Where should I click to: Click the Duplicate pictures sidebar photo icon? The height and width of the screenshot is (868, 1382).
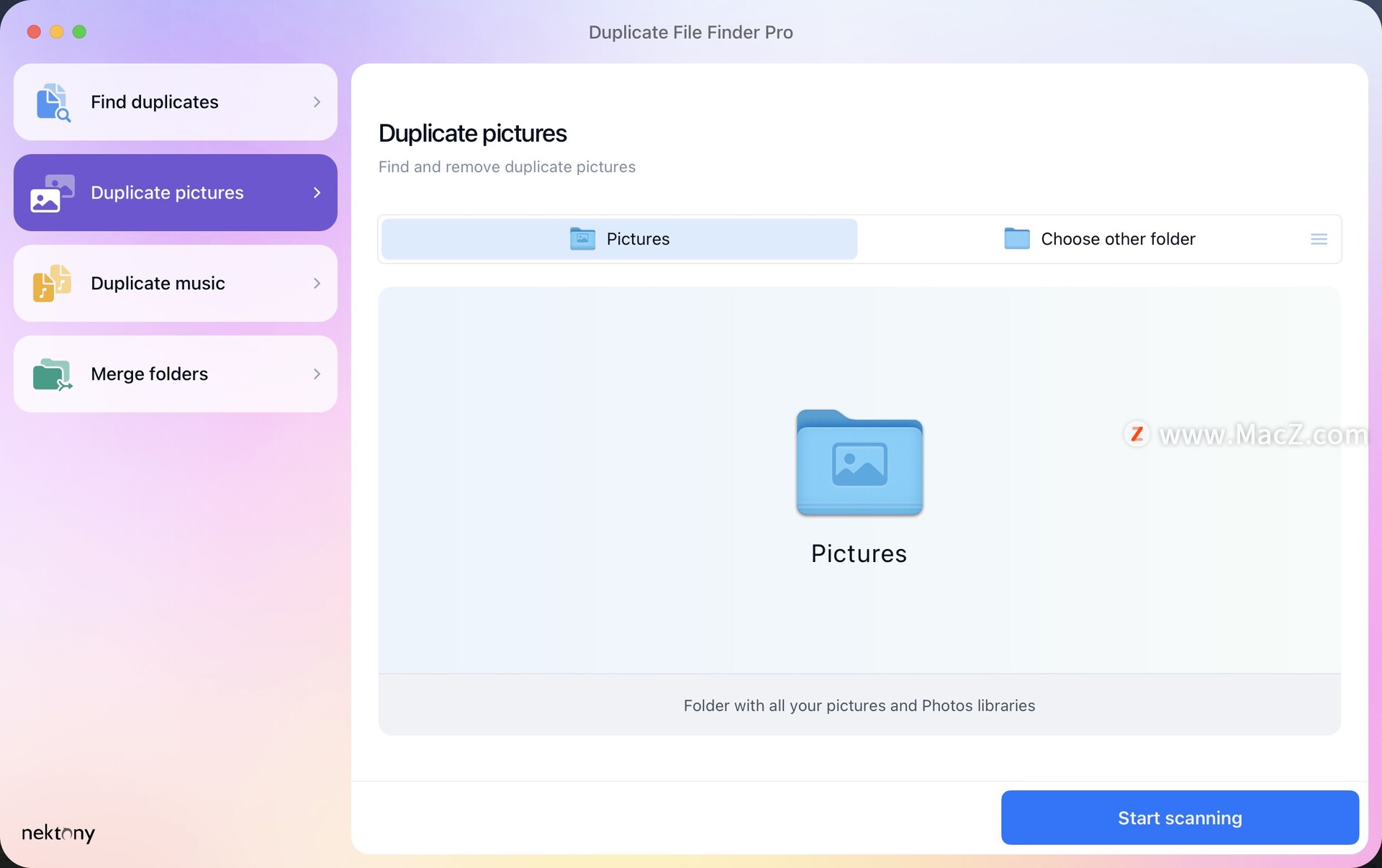pyautogui.click(x=52, y=193)
